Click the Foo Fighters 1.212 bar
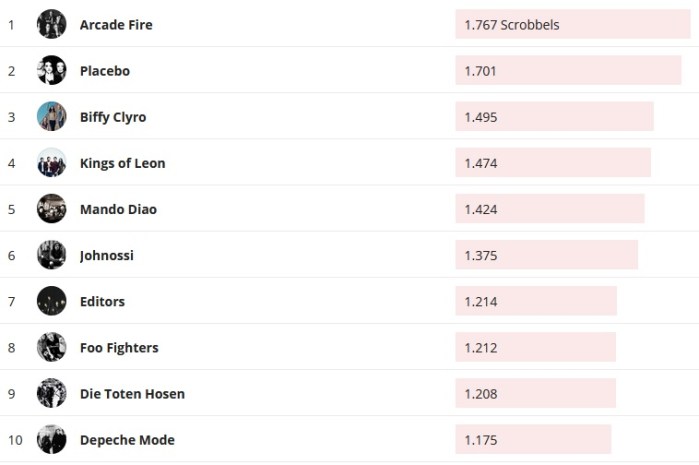This screenshot has height=465, width=699. pyautogui.click(x=535, y=348)
